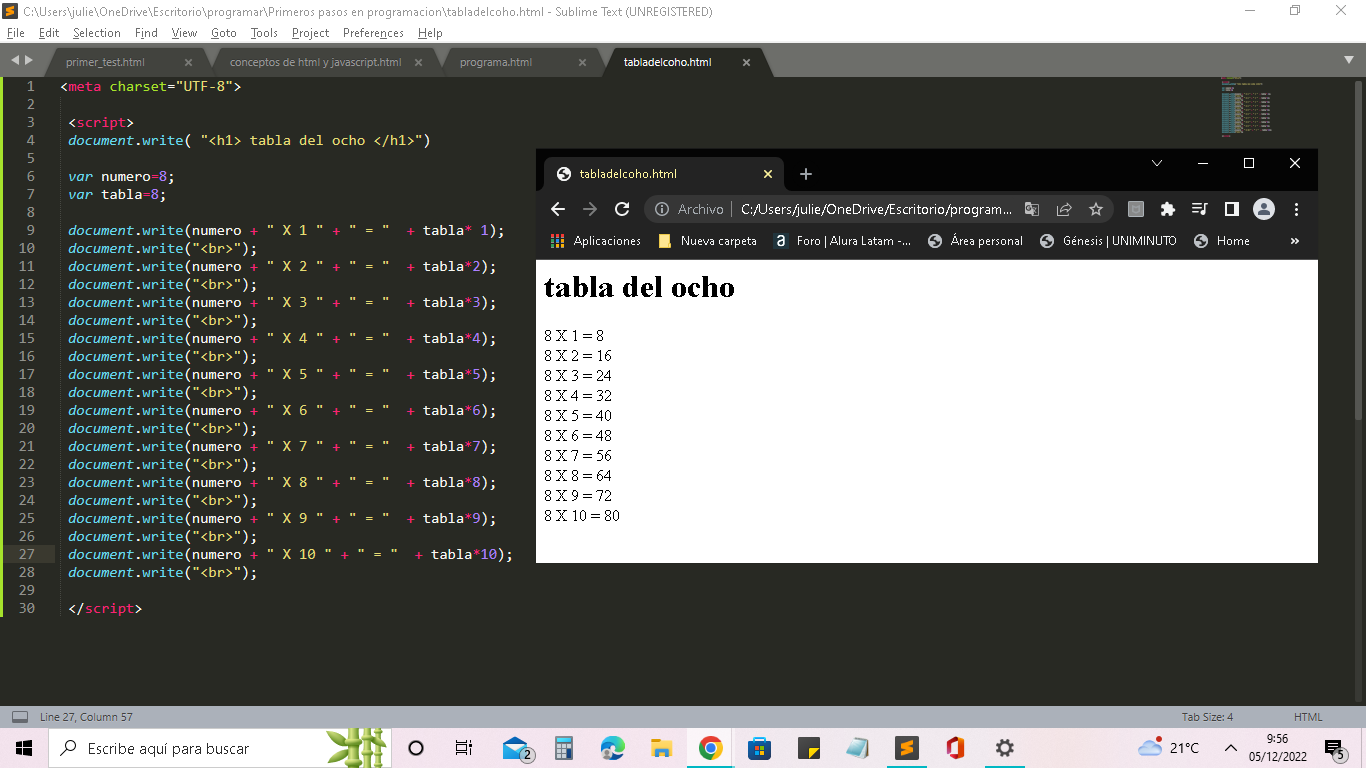Screen dimensions: 1366x768
Task: Open the Chrome profile avatar
Action: pyautogui.click(x=1264, y=209)
